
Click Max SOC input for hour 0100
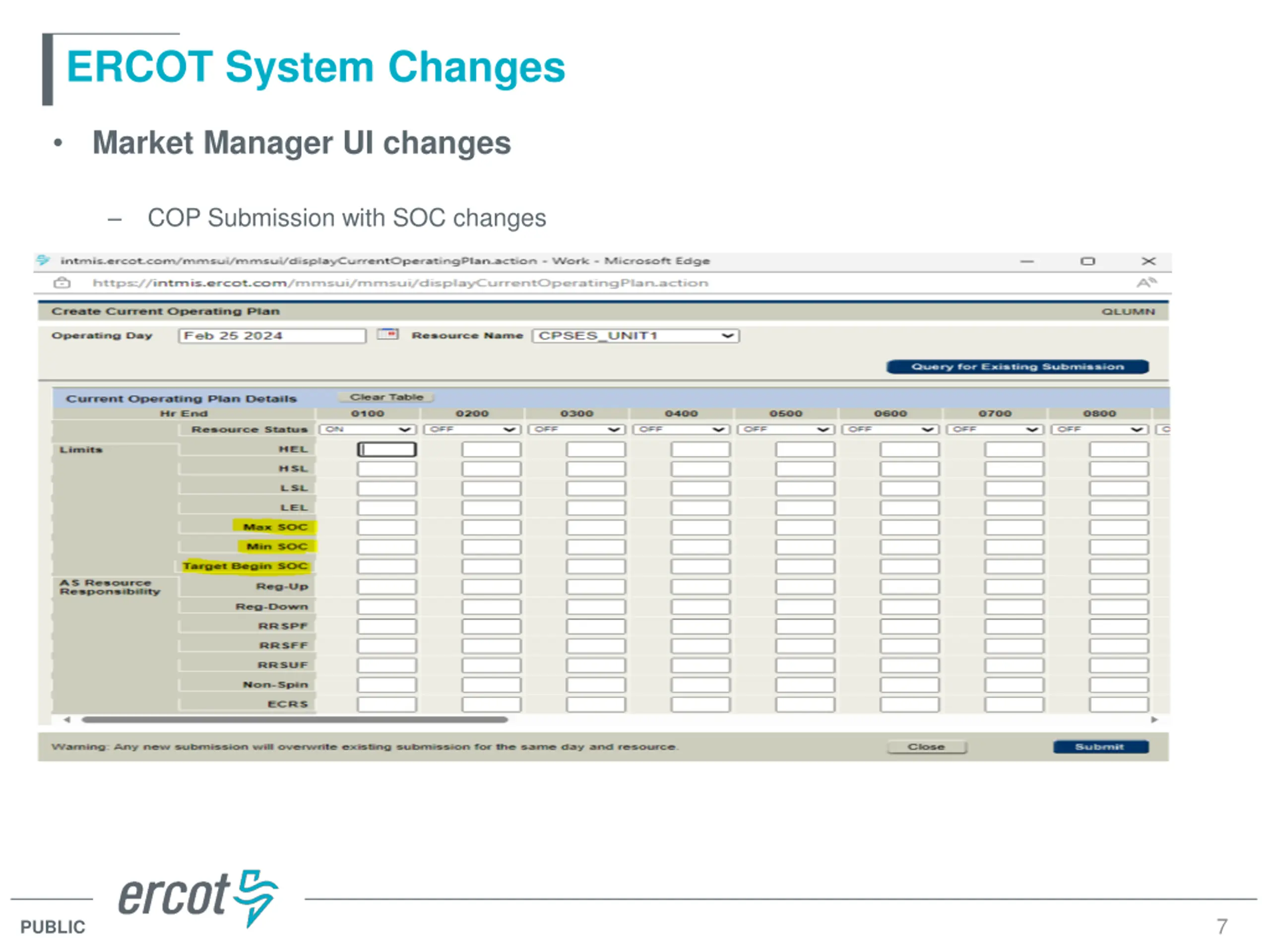coord(386,528)
